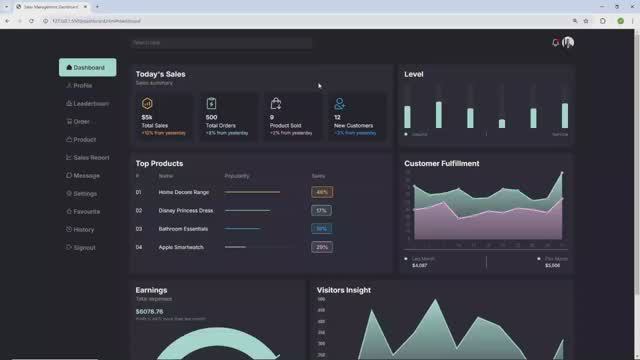The width and height of the screenshot is (640, 360).
Task: Click Bathroom Essentials sales badge
Action: click(321, 229)
